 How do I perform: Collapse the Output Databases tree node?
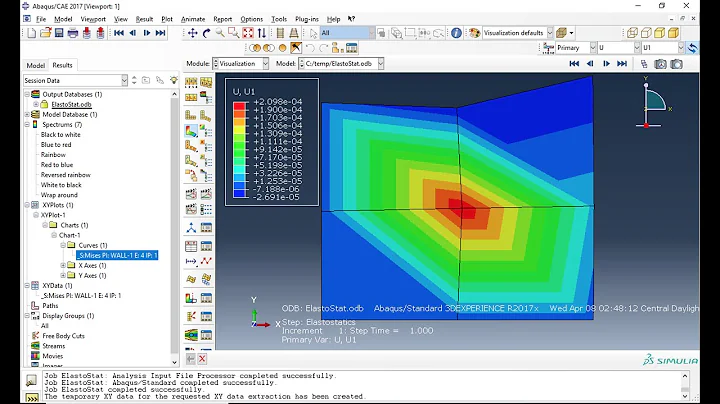27,94
